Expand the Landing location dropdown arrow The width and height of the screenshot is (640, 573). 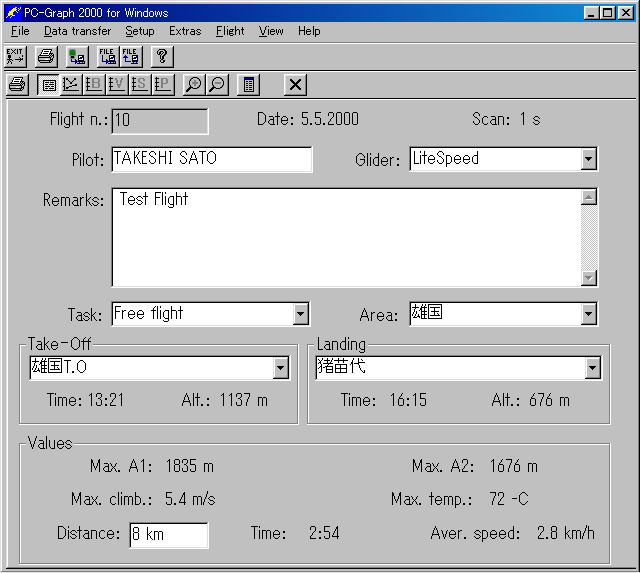pyautogui.click(x=592, y=368)
